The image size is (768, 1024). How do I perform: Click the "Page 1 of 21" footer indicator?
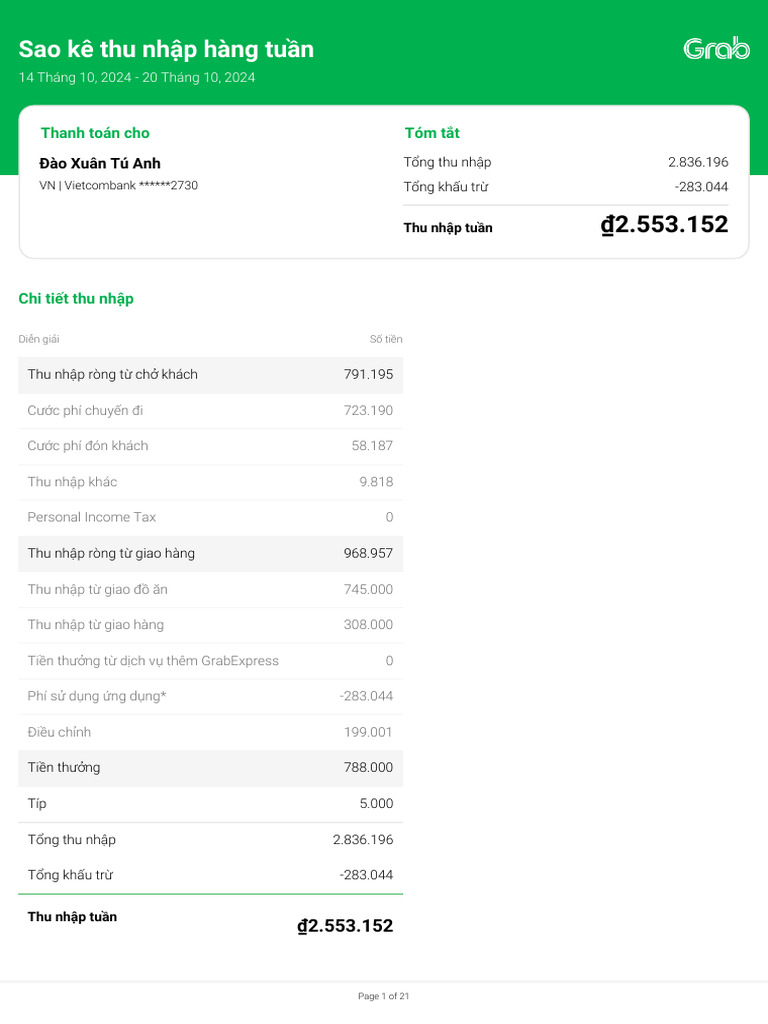click(x=384, y=996)
